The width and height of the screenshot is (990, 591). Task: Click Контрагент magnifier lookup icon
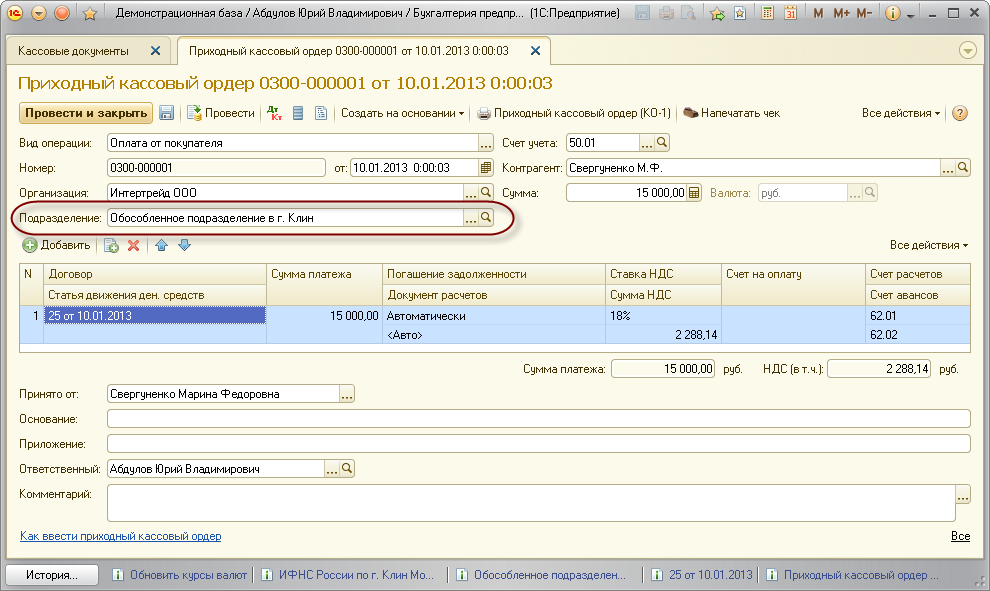tap(963, 168)
